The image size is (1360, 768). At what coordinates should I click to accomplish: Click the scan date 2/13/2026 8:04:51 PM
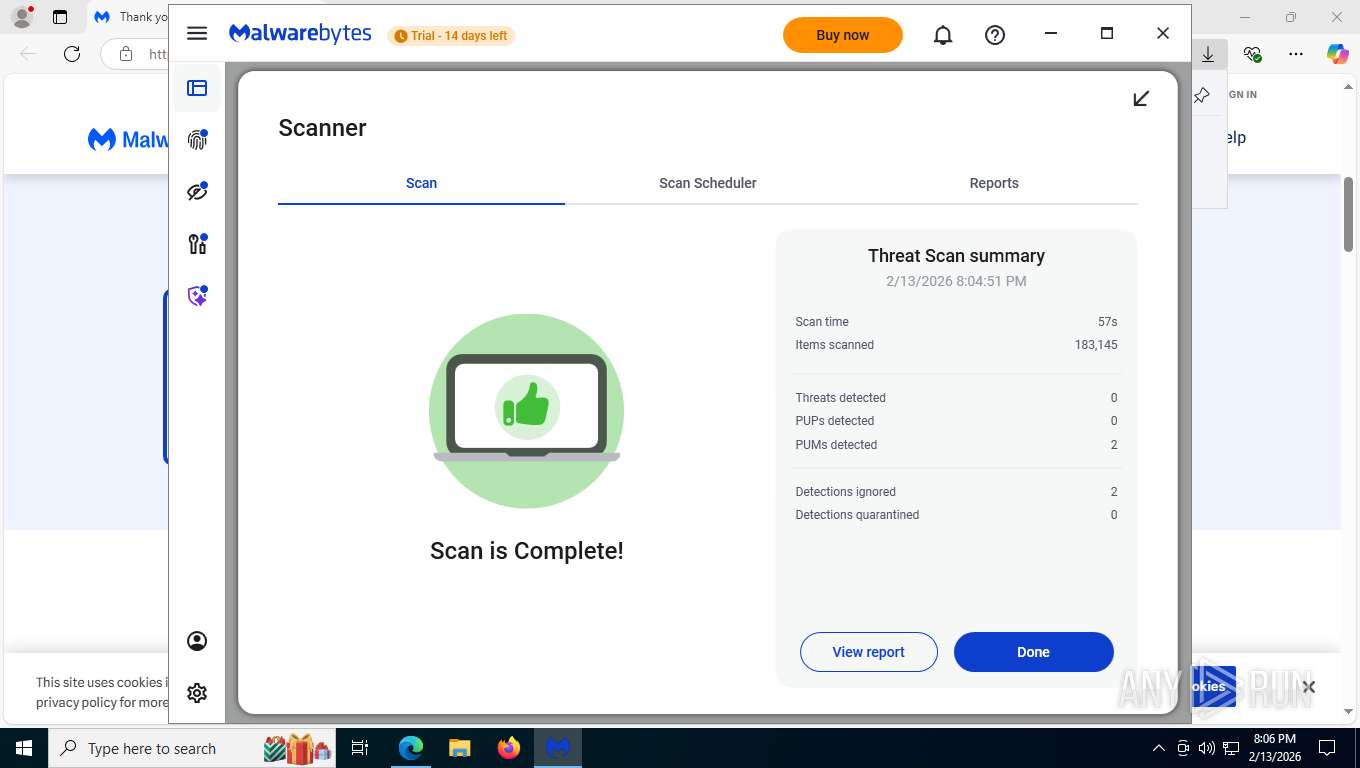(x=956, y=281)
